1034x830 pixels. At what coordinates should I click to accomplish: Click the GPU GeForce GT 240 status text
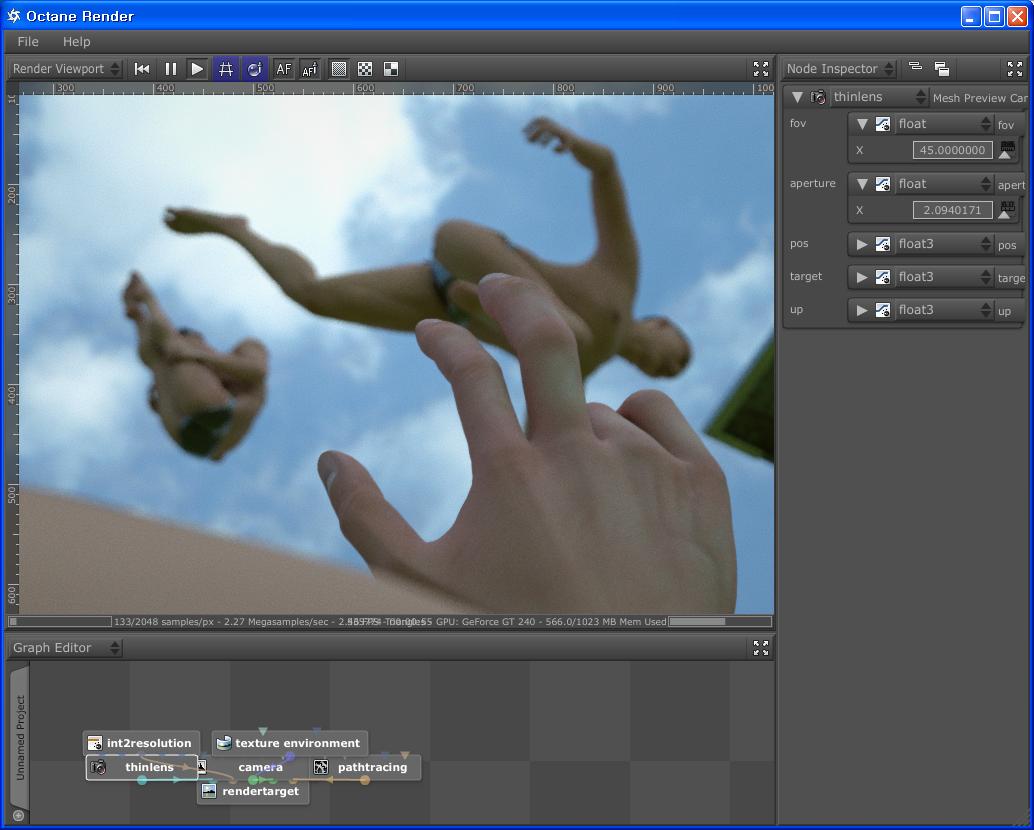(x=486, y=622)
